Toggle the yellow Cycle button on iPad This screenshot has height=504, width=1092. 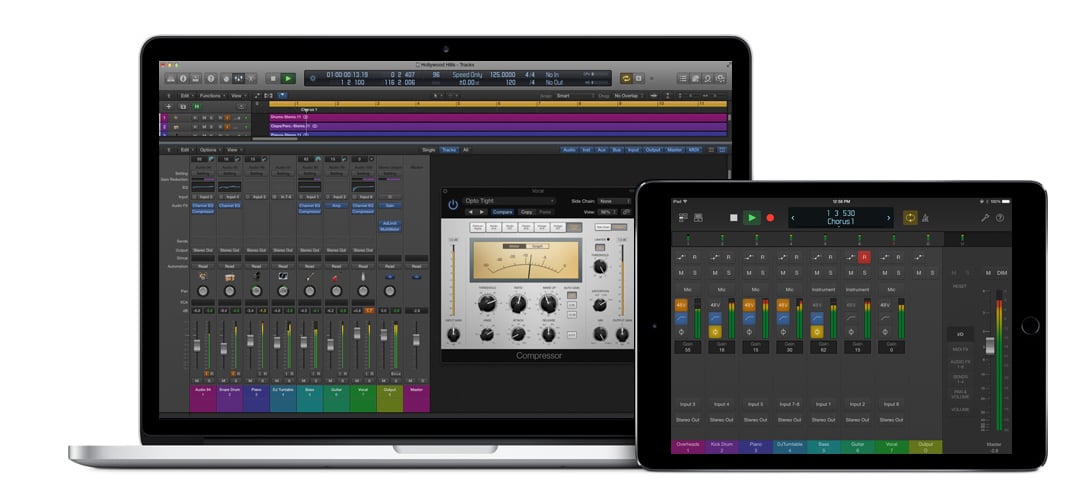click(910, 218)
